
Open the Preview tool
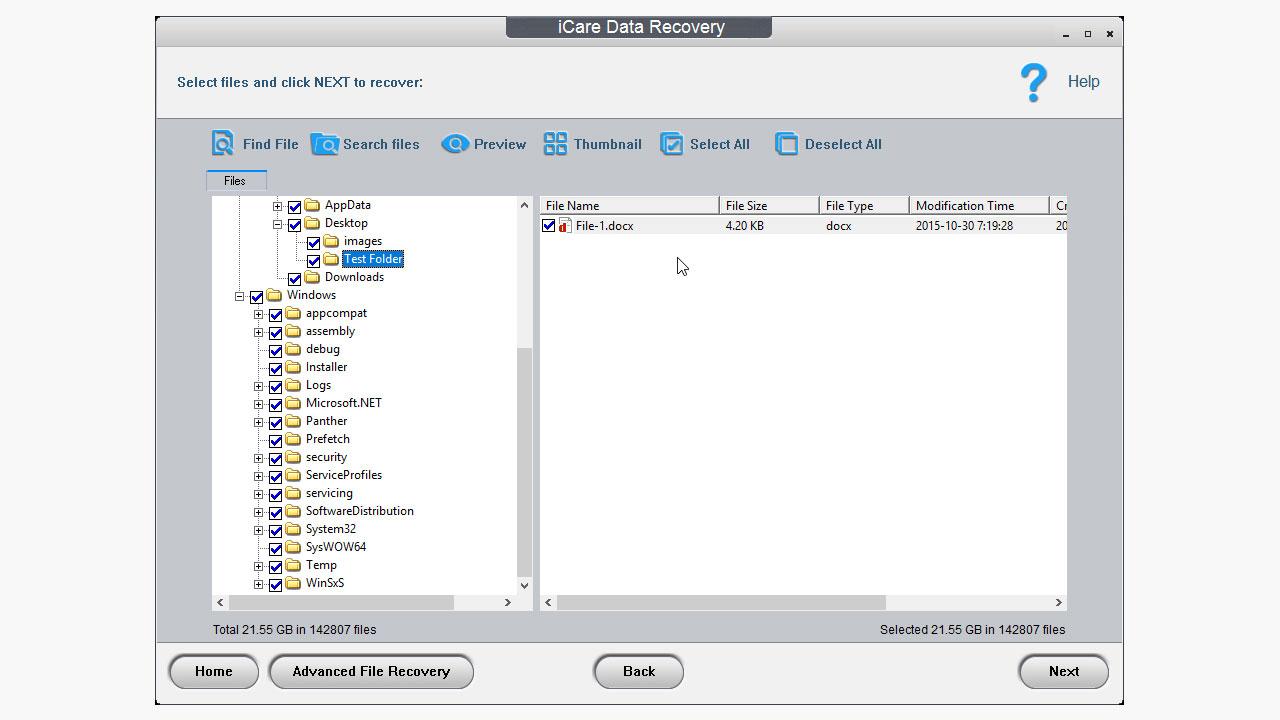click(456, 144)
